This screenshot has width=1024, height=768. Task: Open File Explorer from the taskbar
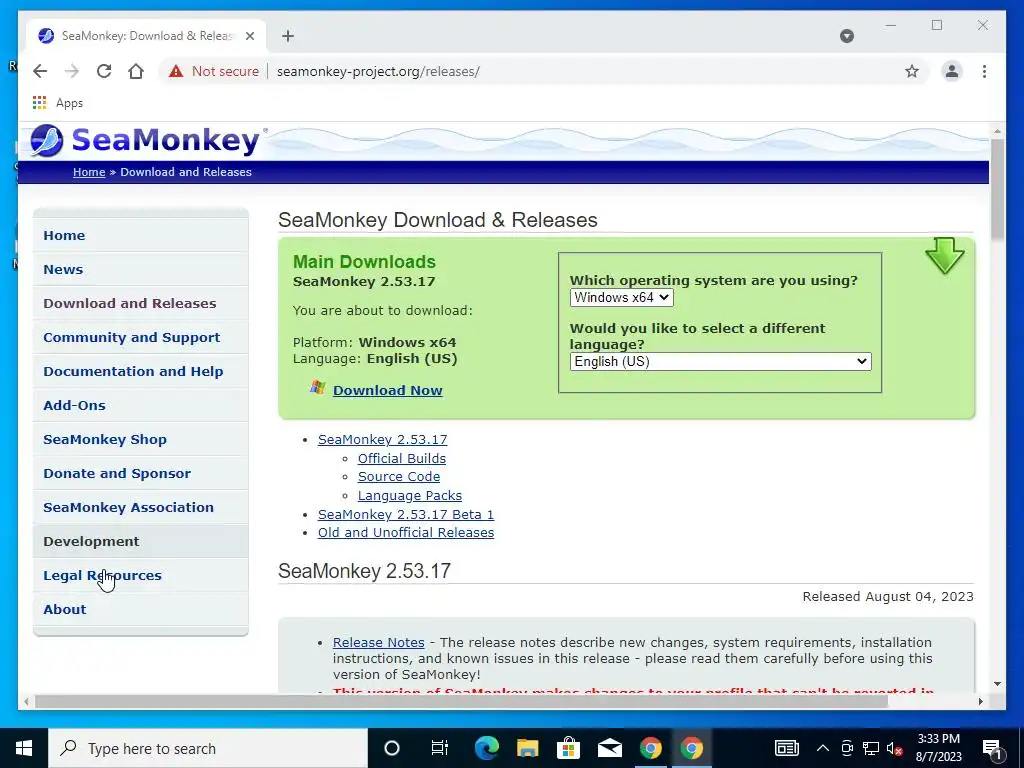(x=528, y=748)
